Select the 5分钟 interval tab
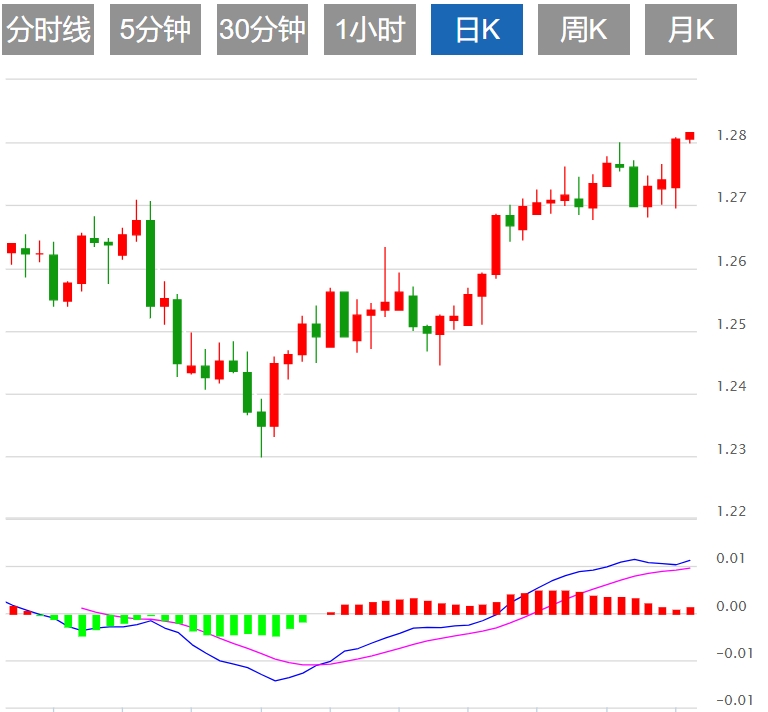The image size is (768, 712). click(155, 29)
